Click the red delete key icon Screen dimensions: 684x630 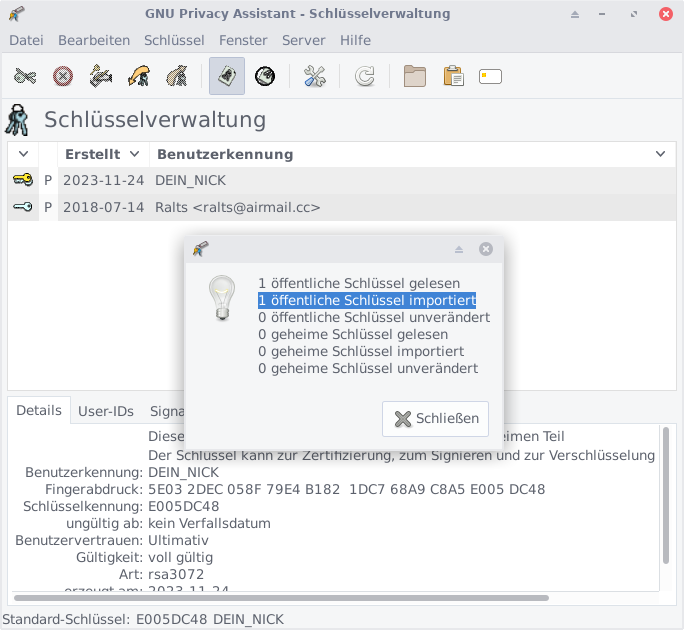(x=63, y=76)
